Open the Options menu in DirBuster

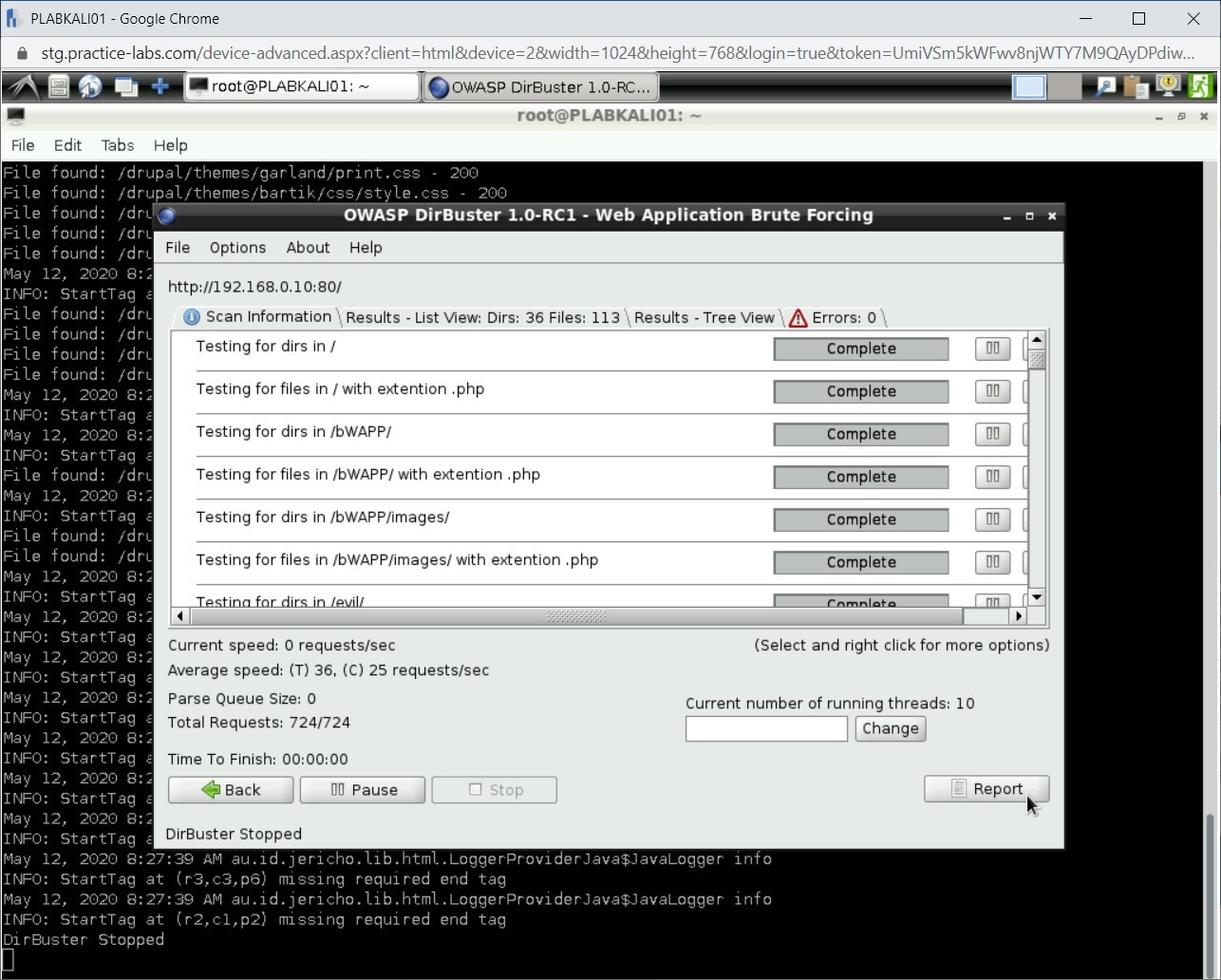(x=236, y=248)
